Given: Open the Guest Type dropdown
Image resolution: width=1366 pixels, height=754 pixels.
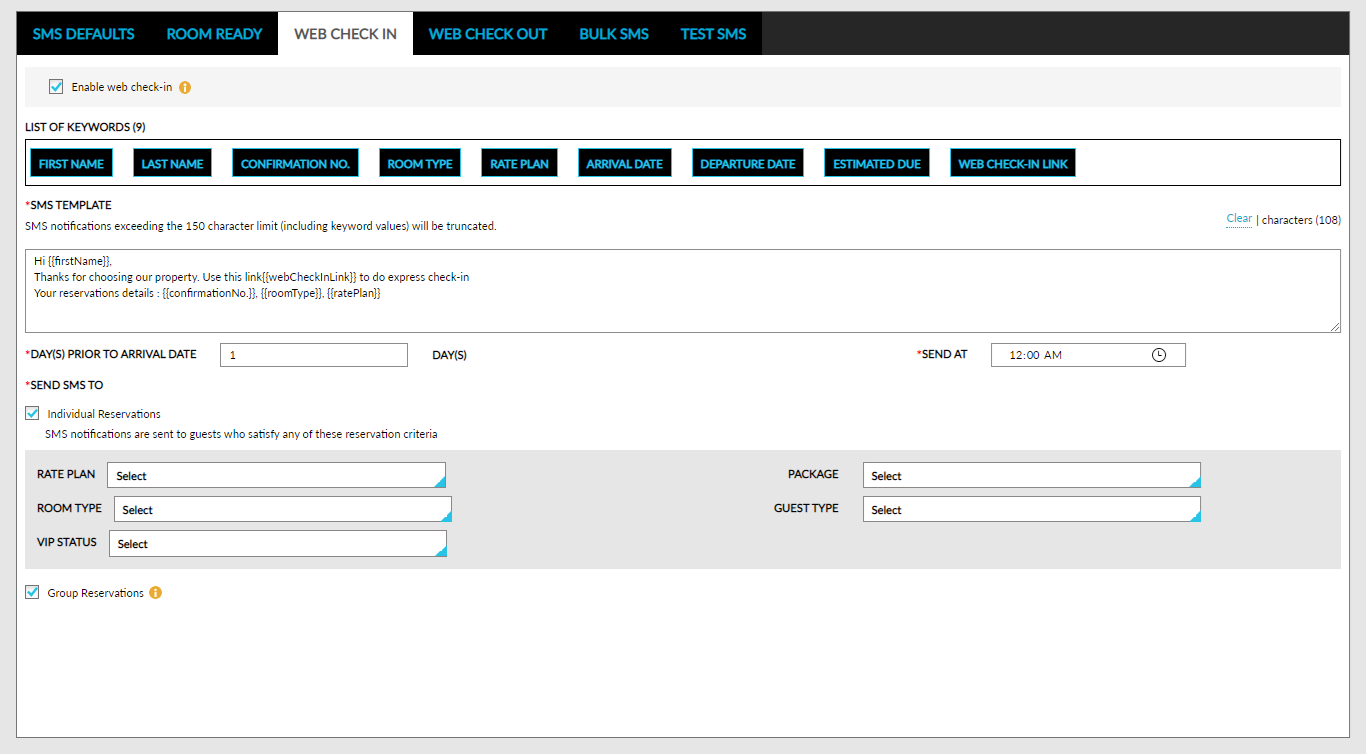Looking at the screenshot, I should coord(1031,509).
